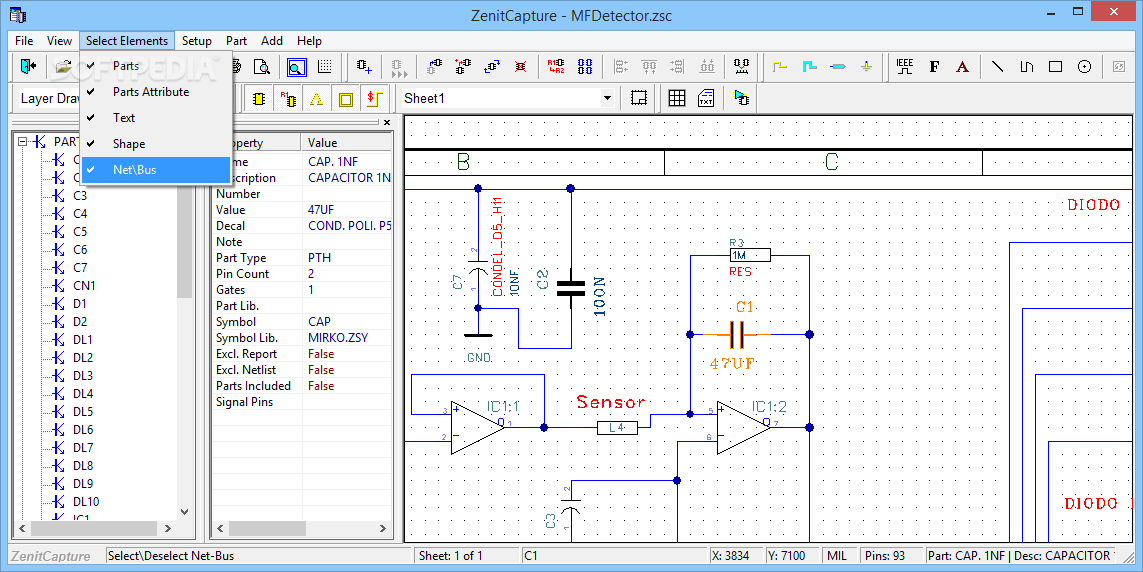Click the dollar sign net icon

[374, 98]
